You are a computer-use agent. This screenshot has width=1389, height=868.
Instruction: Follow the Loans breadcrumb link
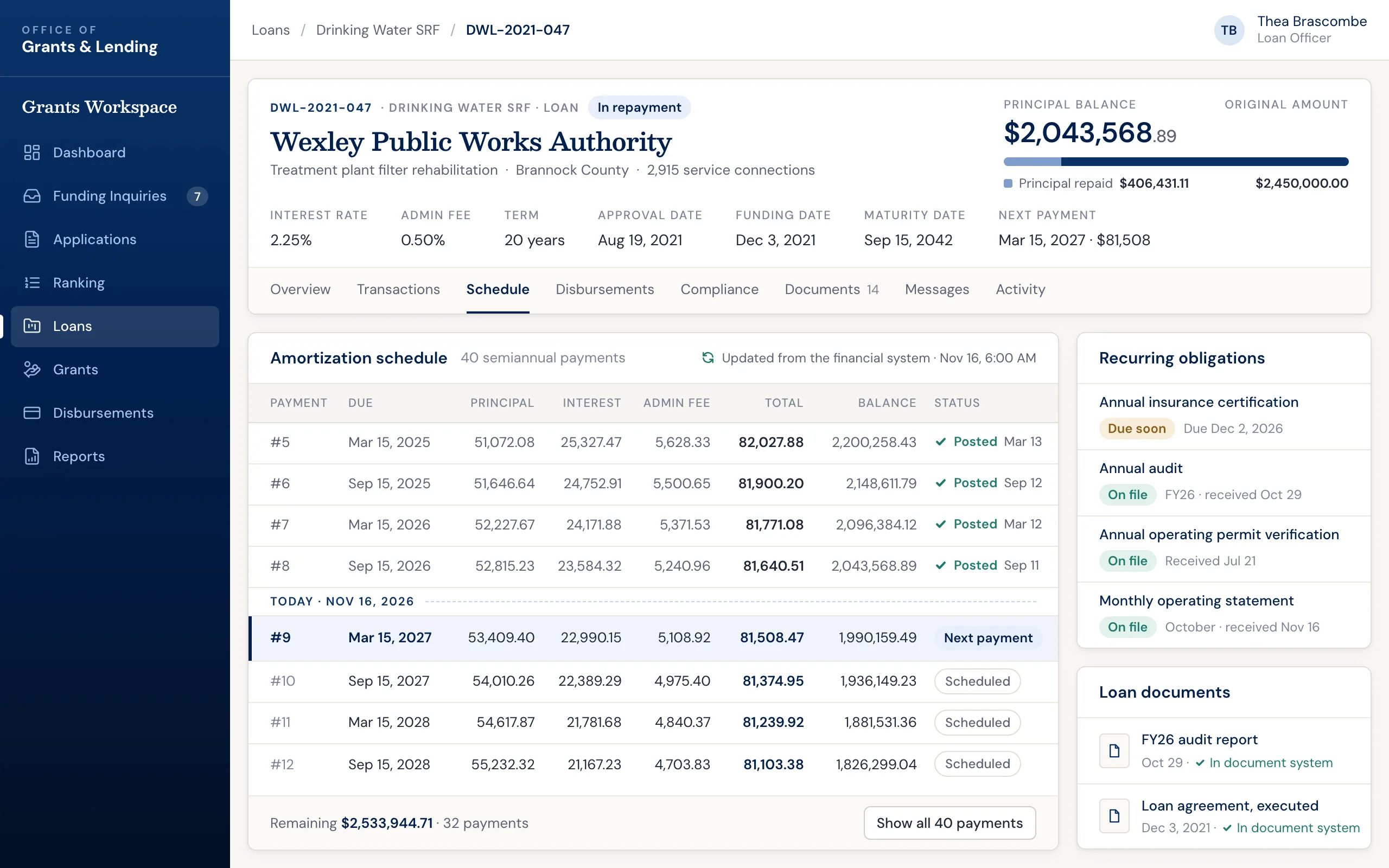[270, 30]
